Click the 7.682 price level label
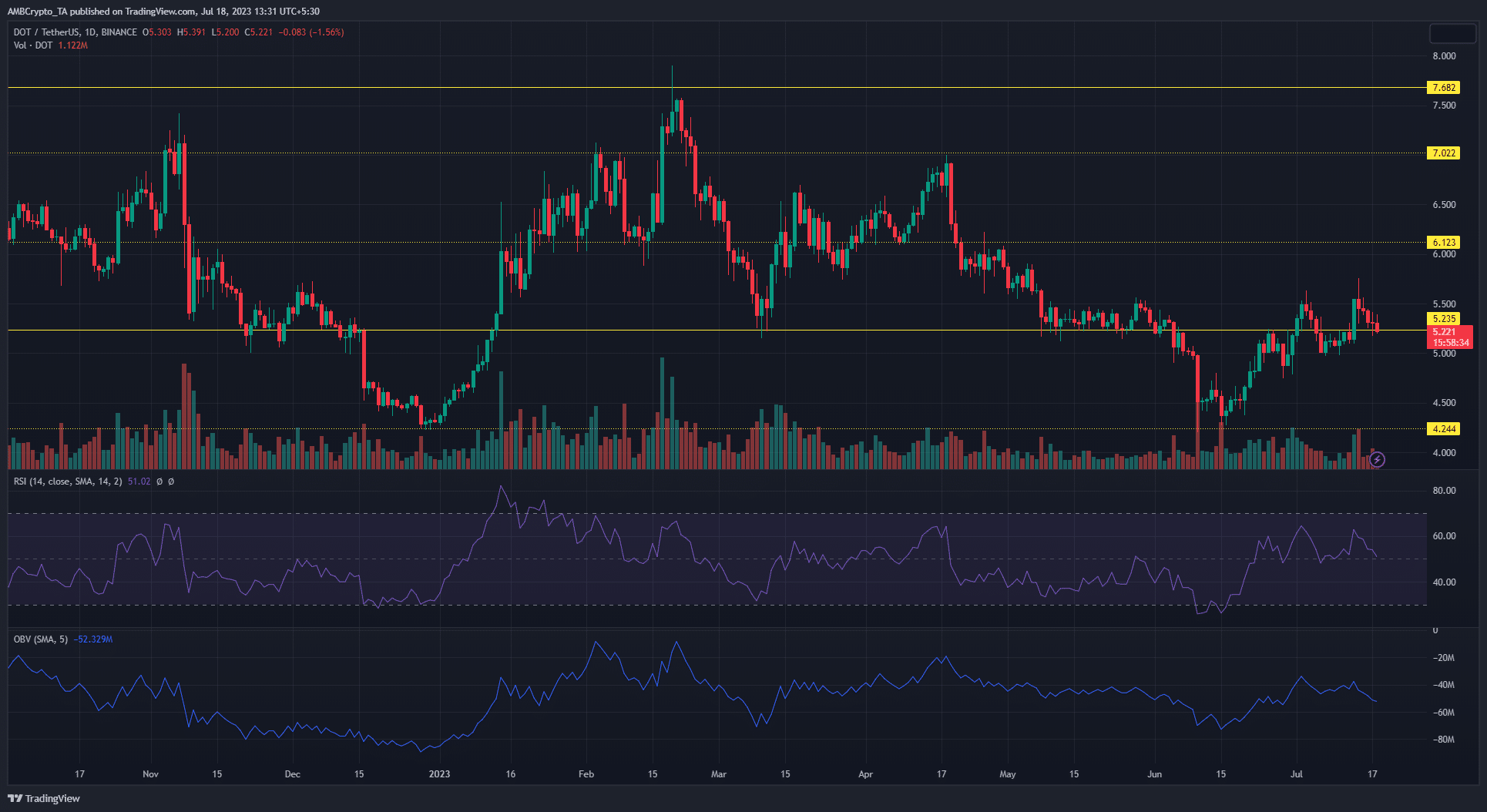Image resolution: width=1487 pixels, height=812 pixels. 1444,88
